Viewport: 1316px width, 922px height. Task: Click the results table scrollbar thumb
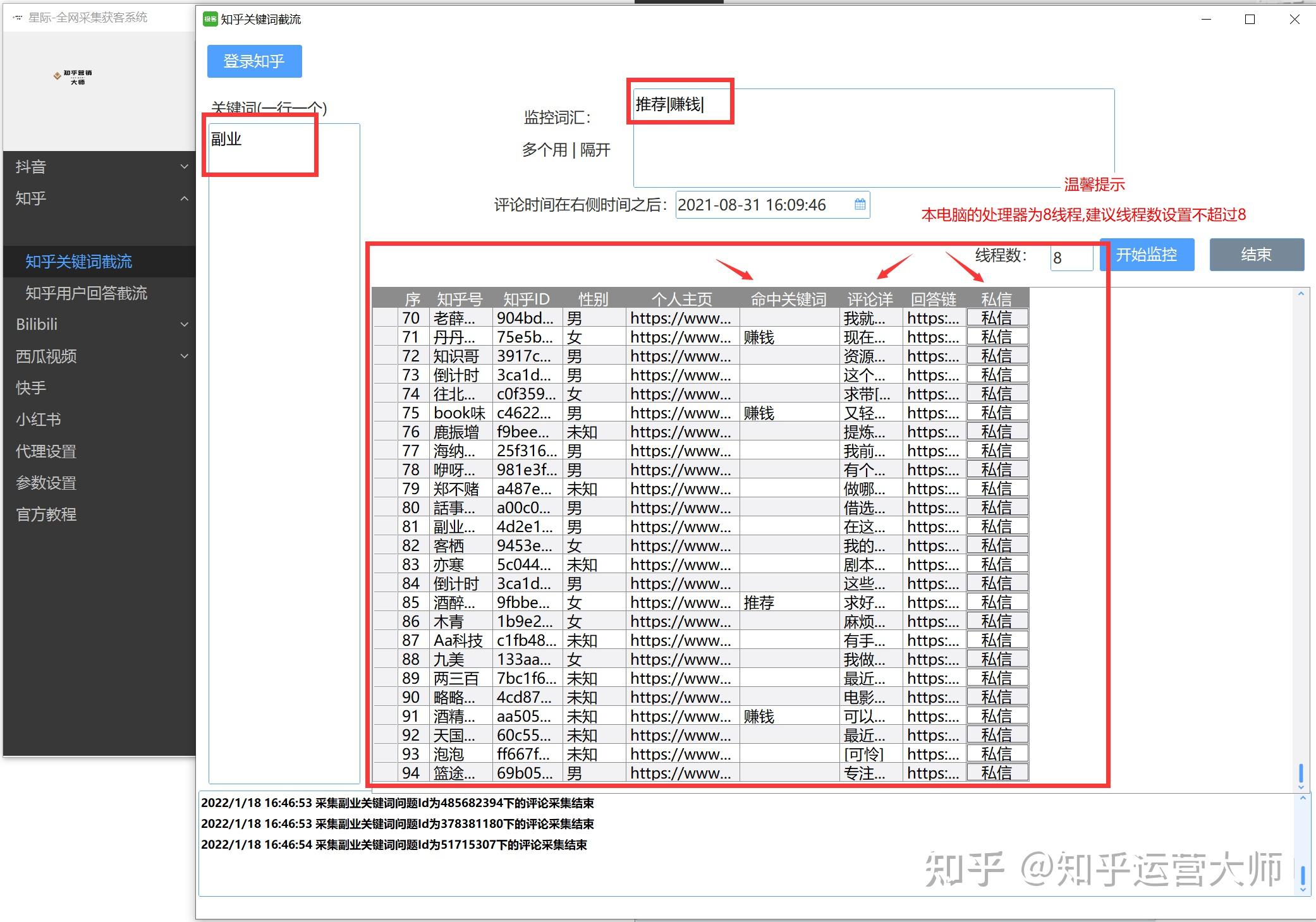point(1301,772)
